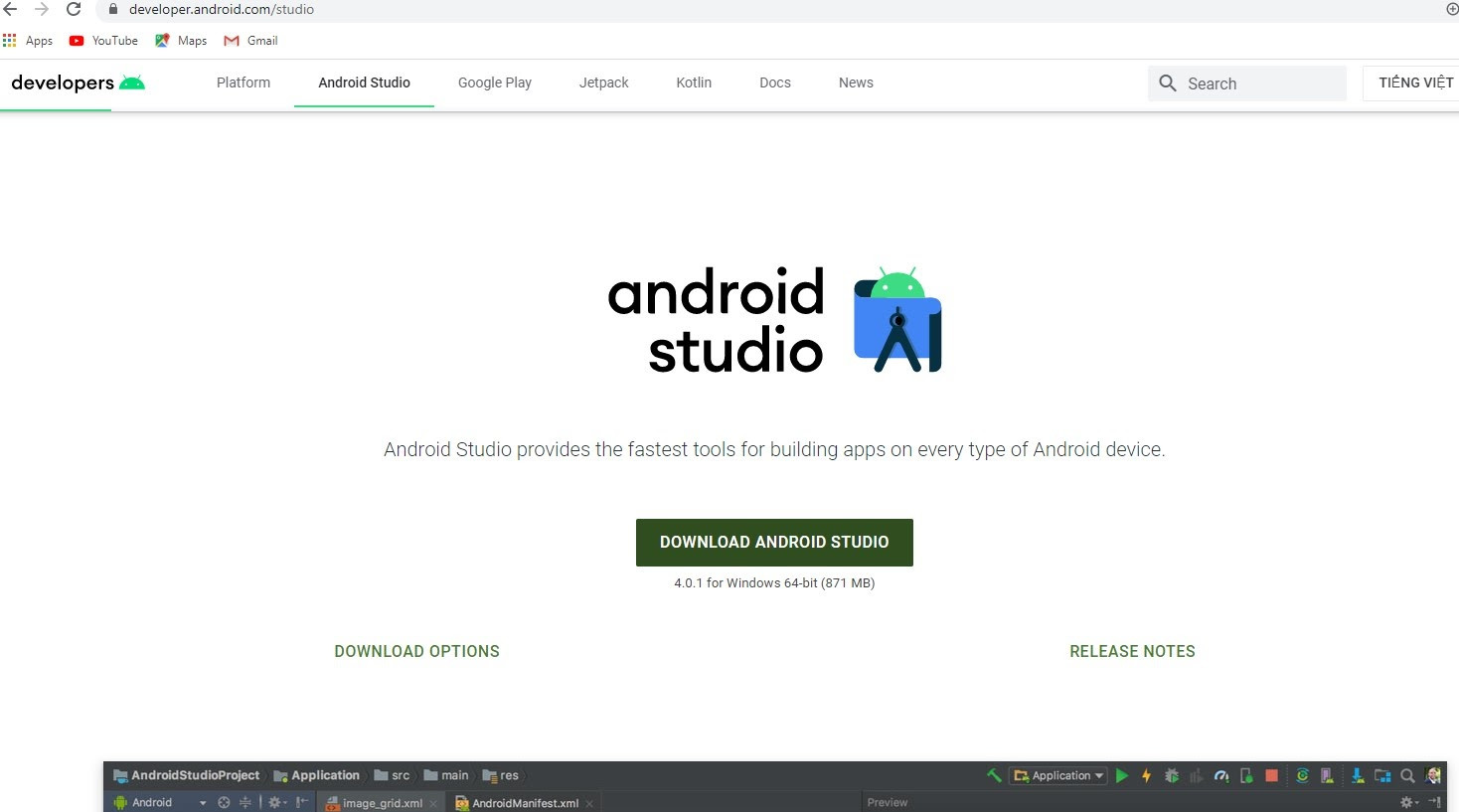Click the browser back arrow

(10, 9)
